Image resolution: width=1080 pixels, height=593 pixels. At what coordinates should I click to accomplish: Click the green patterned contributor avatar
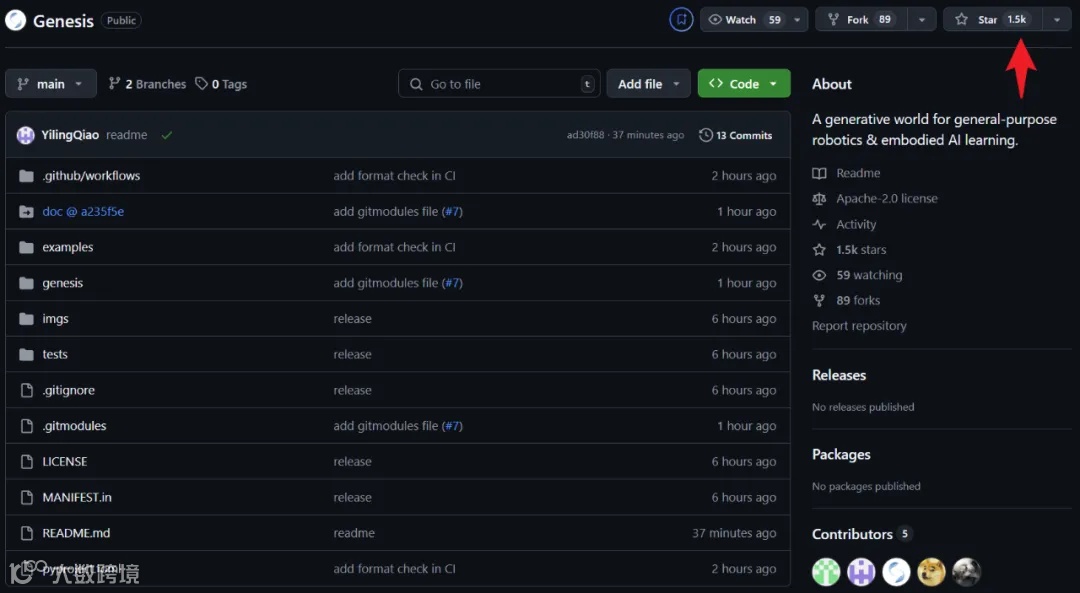click(x=826, y=572)
